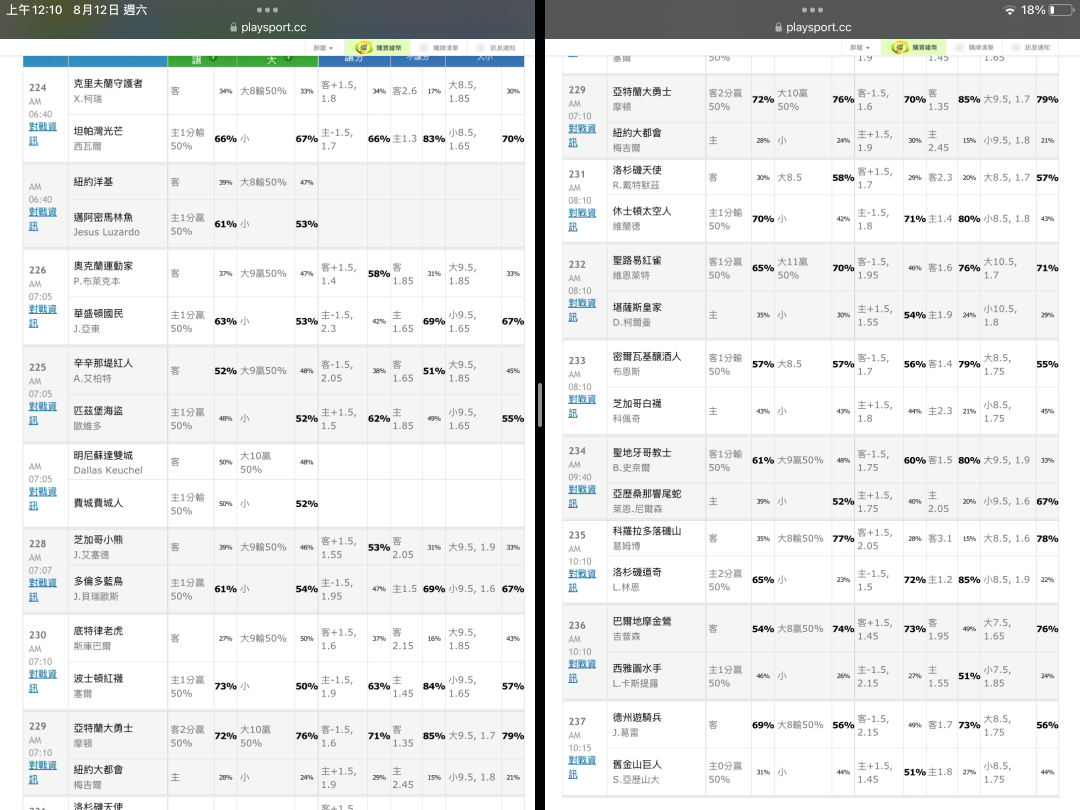Open 對戰資訊 link for game 233

(582, 406)
